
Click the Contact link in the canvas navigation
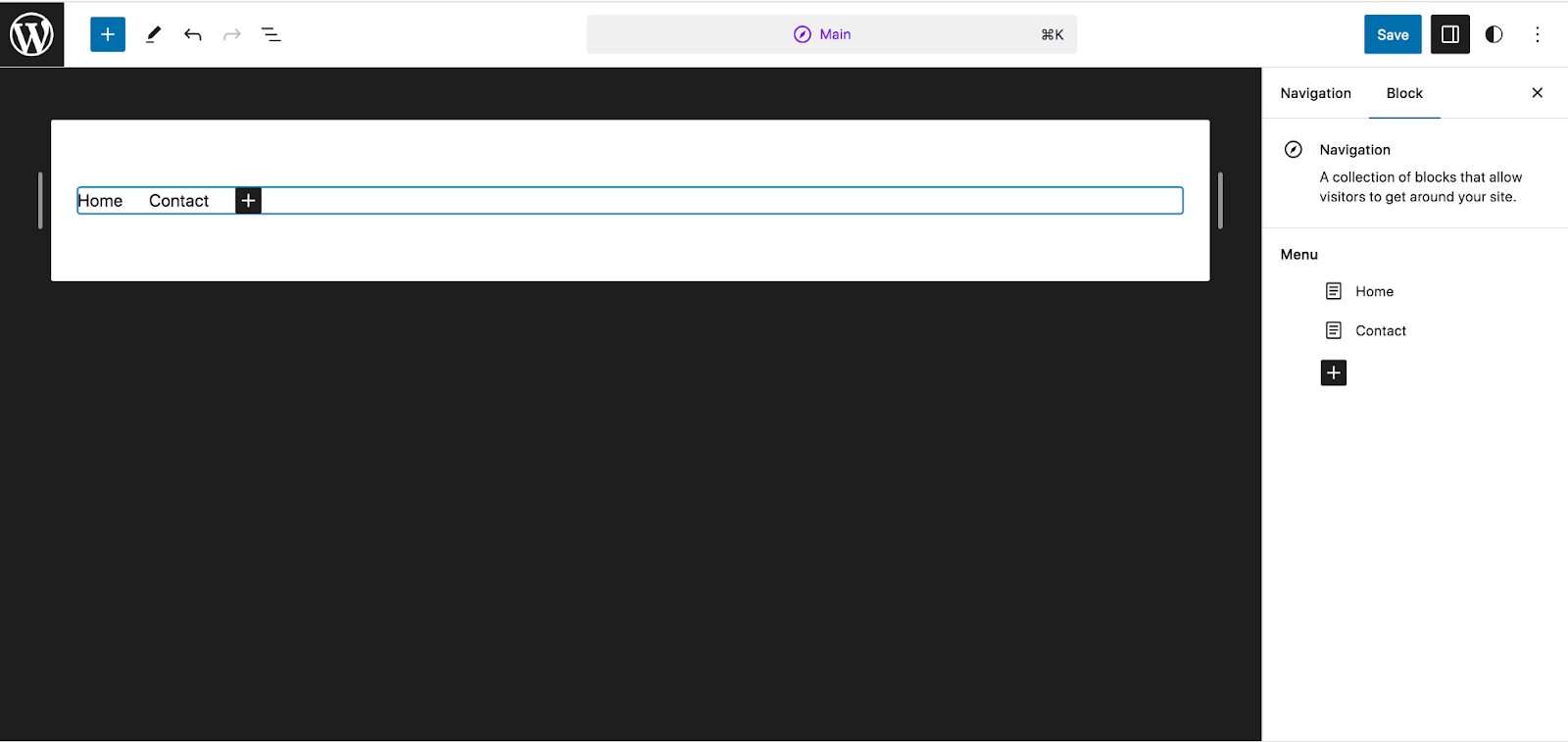tap(178, 201)
